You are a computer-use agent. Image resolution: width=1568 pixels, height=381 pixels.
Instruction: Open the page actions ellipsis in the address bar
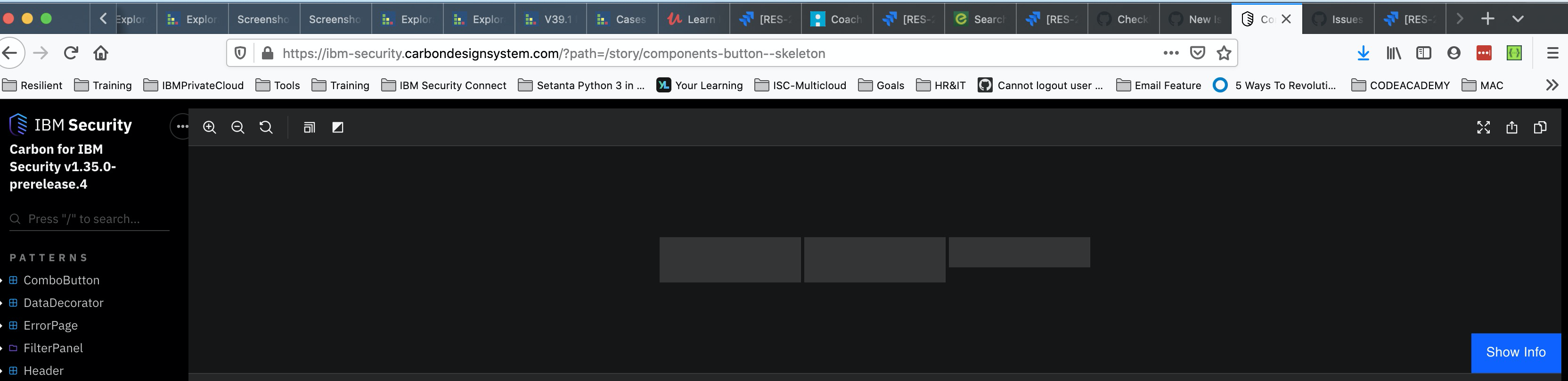click(x=1171, y=53)
